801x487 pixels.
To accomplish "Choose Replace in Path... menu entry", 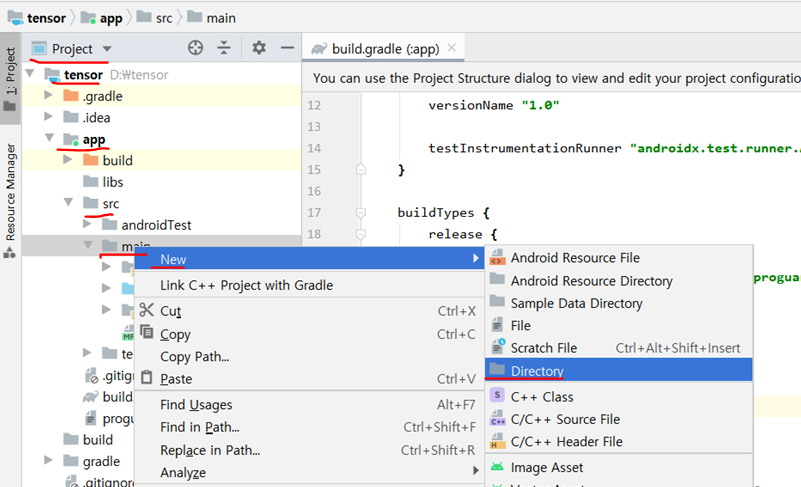I will (x=310, y=450).
